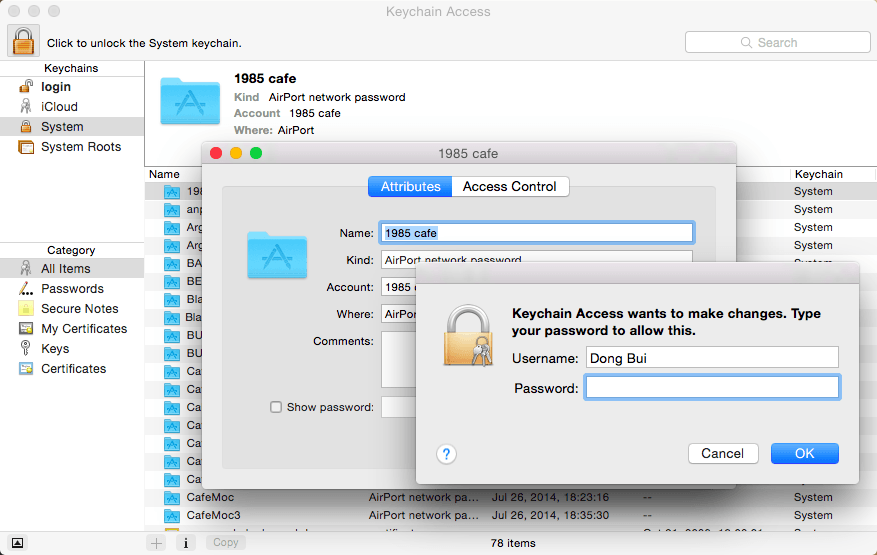Select the iCloud keychain

59,107
